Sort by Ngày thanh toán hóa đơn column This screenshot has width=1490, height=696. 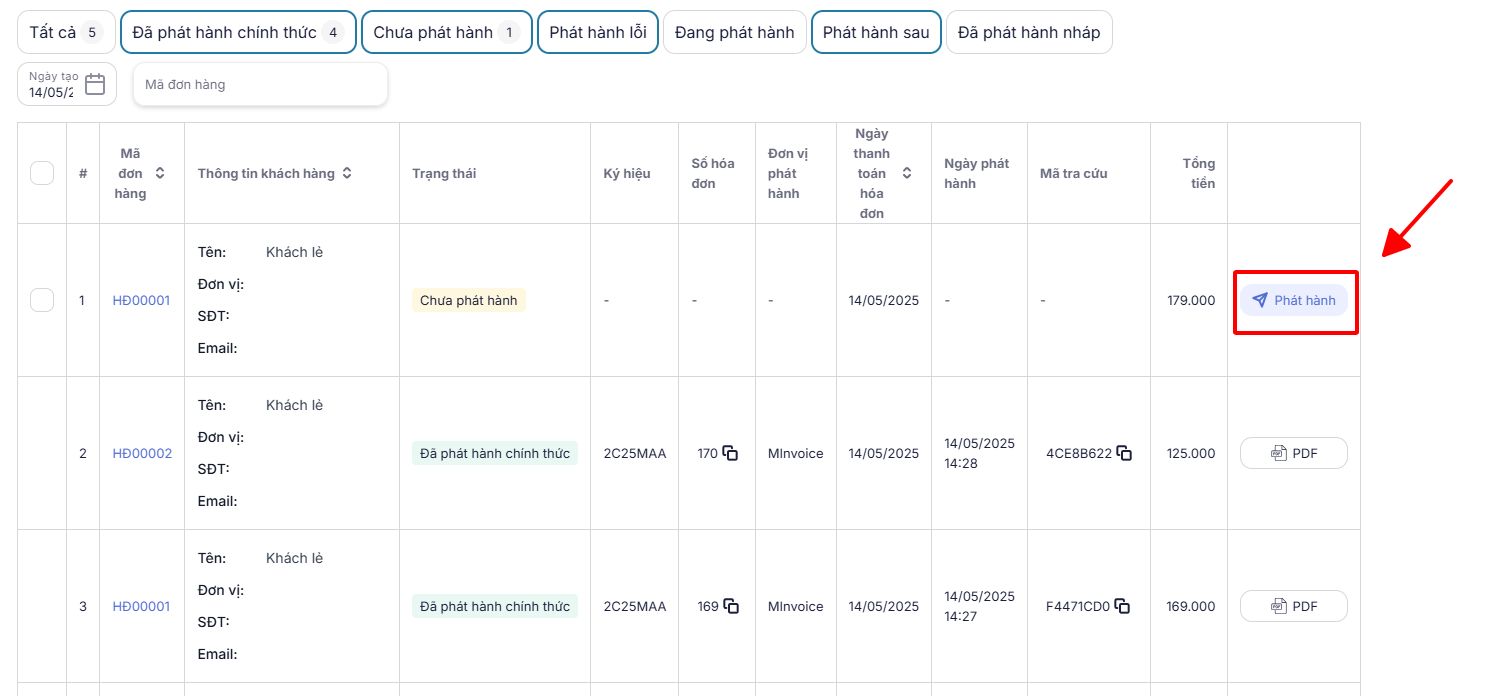tap(907, 173)
